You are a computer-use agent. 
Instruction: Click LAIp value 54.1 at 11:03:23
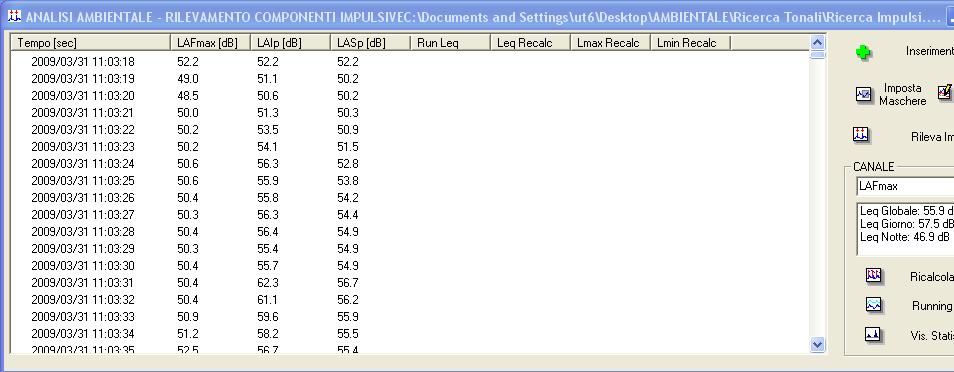(x=268, y=147)
